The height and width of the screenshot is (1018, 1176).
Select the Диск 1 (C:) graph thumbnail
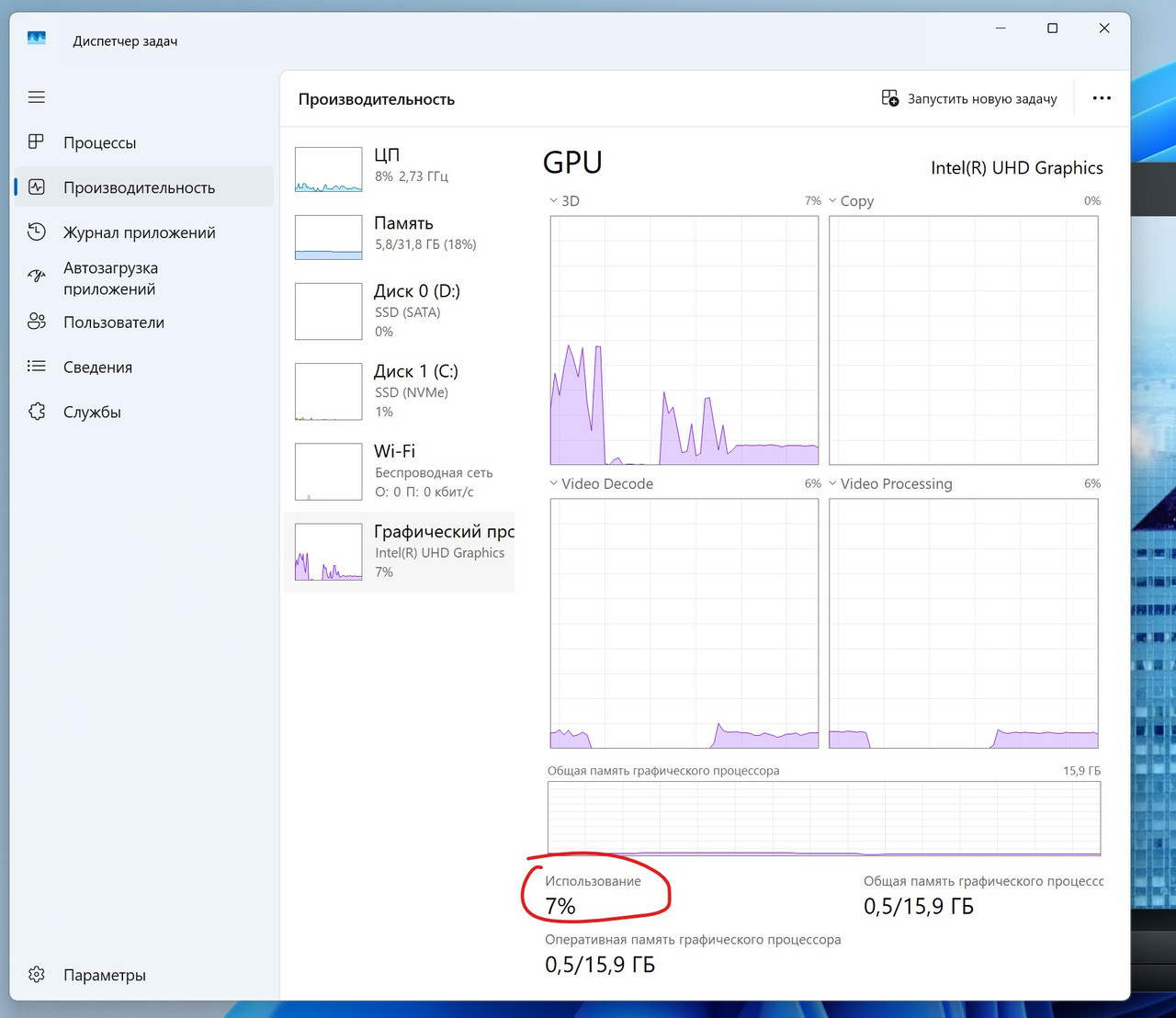click(328, 391)
